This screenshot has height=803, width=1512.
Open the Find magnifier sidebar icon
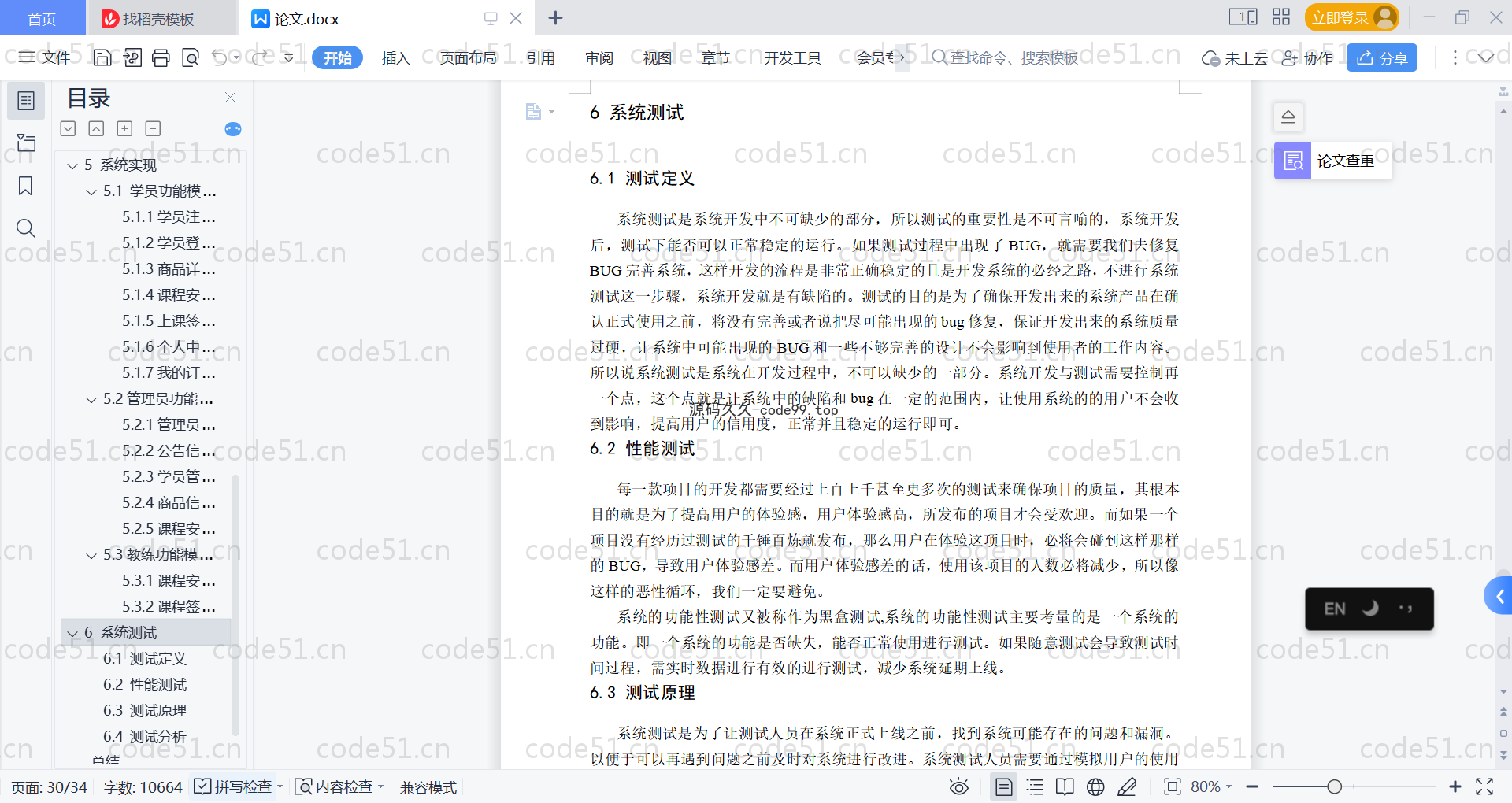point(26,228)
